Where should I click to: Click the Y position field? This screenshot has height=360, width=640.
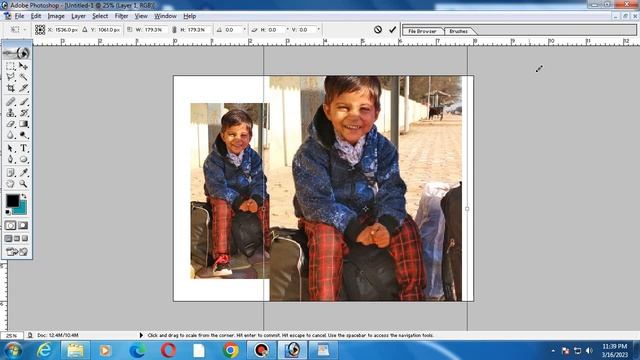pyautogui.click(x=109, y=29)
